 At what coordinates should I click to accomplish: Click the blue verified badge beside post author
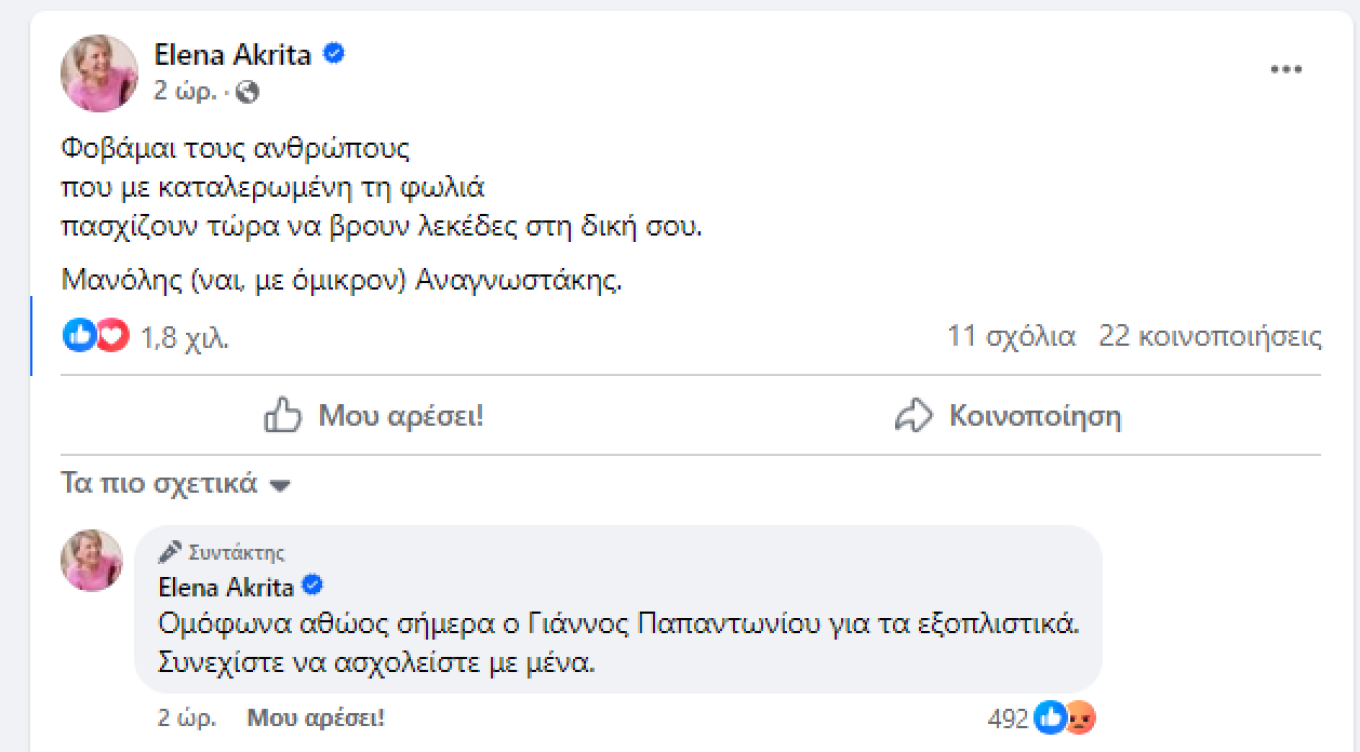(x=334, y=54)
